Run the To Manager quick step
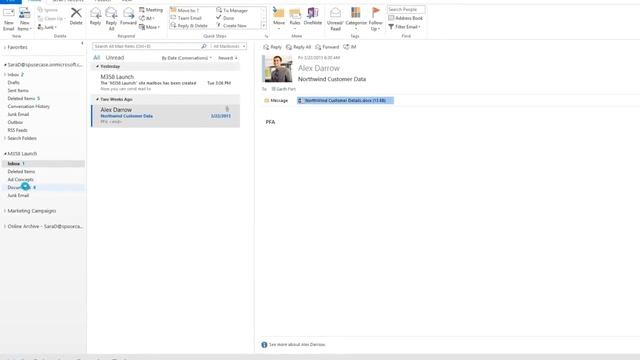This screenshot has width=640, height=360. click(x=232, y=10)
